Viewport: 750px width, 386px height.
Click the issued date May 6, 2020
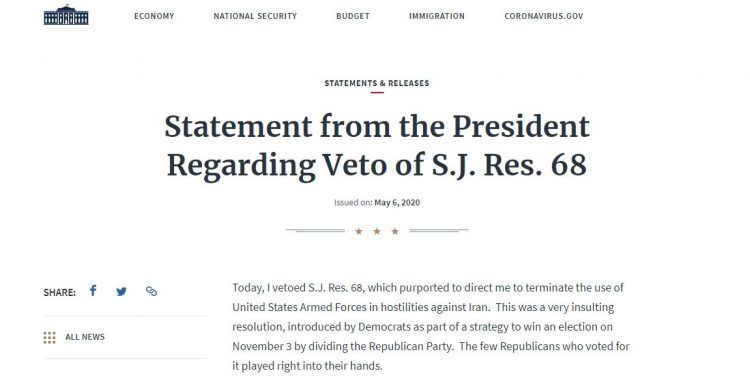pyautogui.click(x=397, y=202)
